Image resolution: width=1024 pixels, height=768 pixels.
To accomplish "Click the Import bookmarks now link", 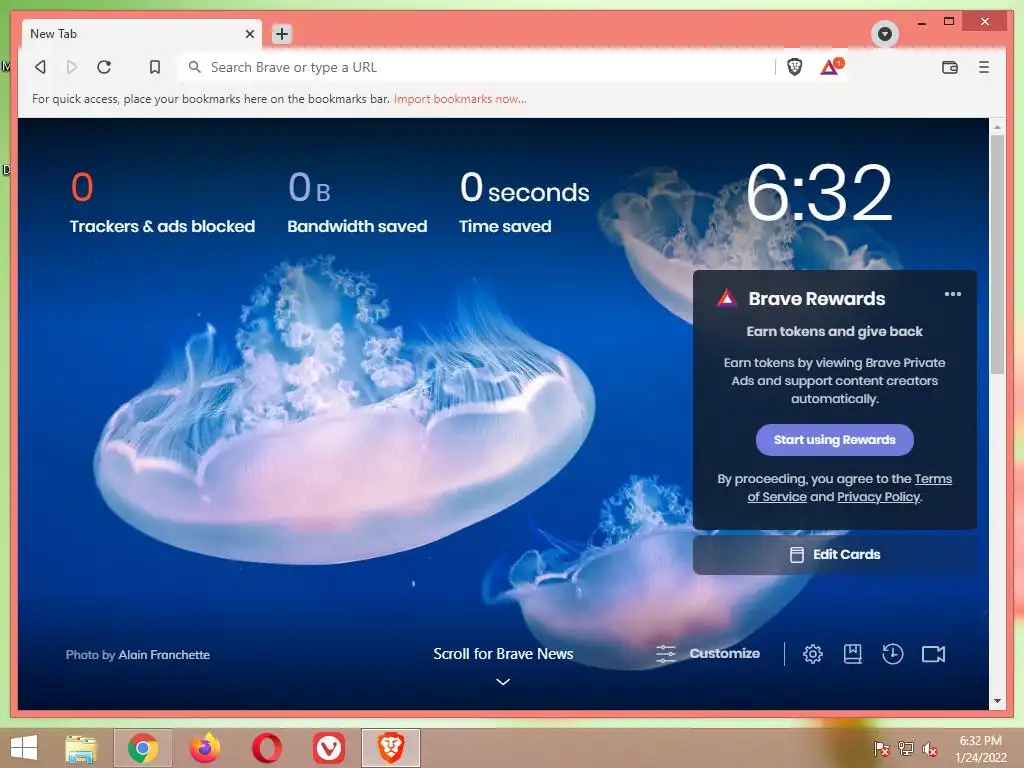I will [x=460, y=99].
